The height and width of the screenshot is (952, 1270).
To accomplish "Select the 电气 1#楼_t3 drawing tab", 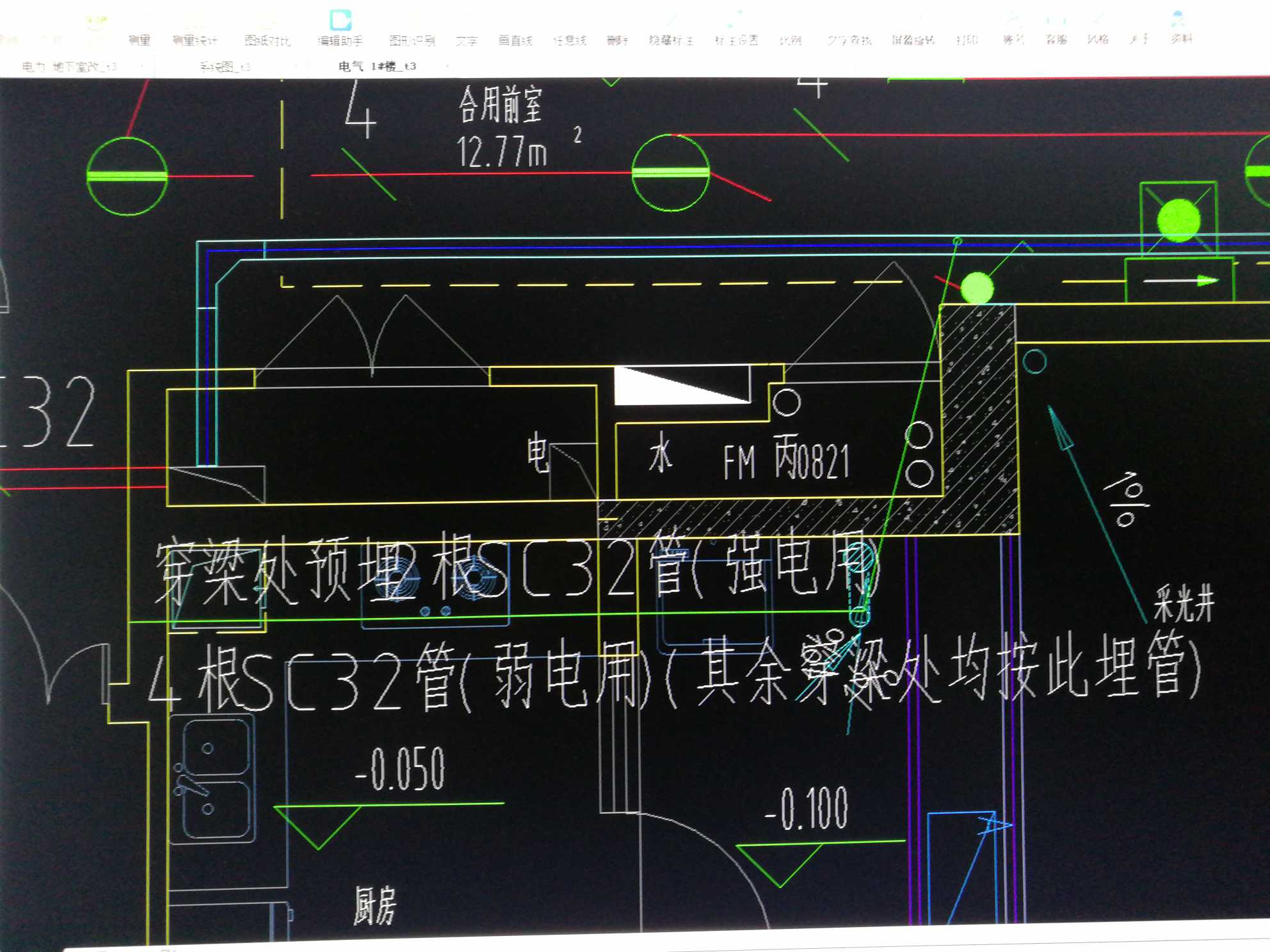I will point(377,66).
